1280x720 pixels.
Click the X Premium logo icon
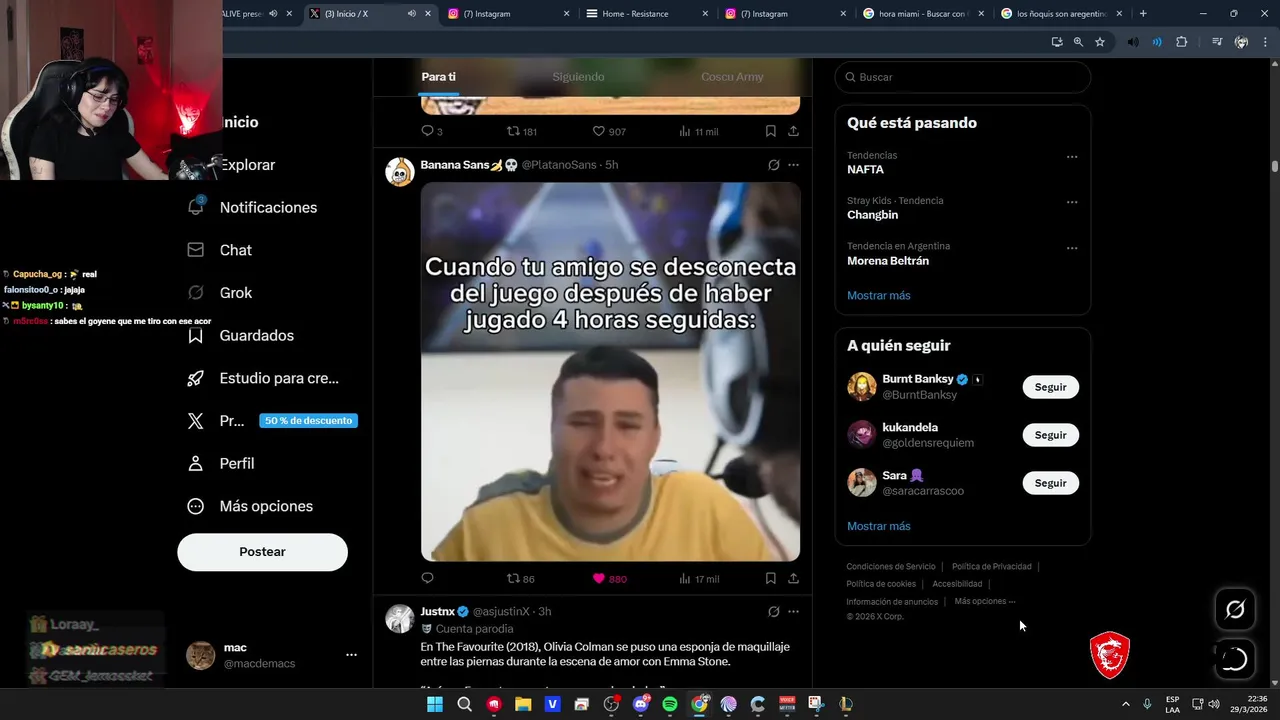[x=196, y=421]
